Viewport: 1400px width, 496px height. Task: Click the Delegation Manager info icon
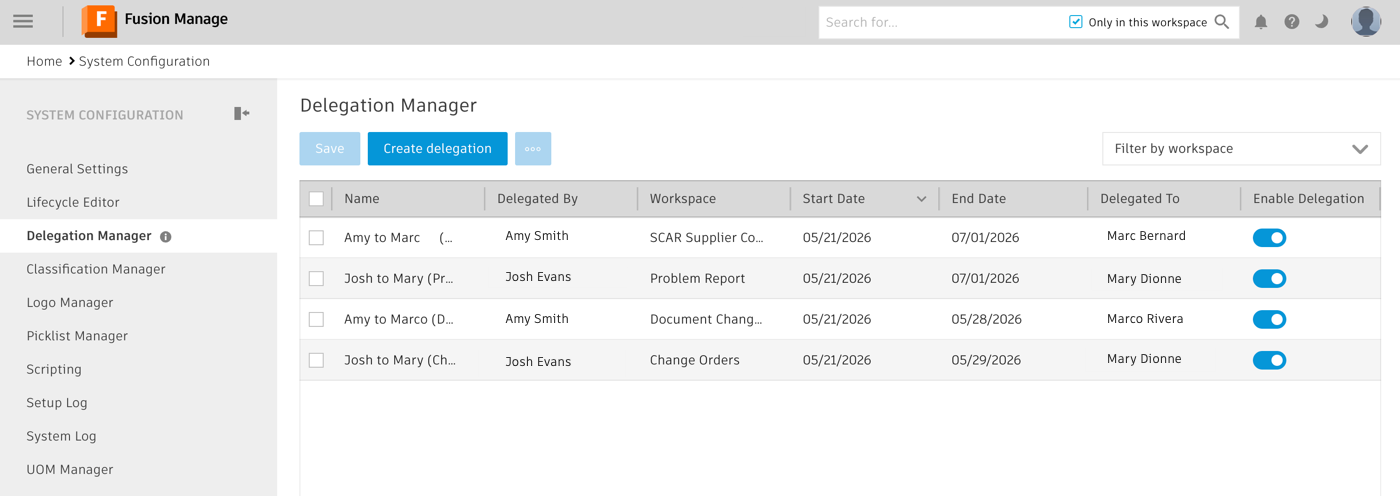pyautogui.click(x=166, y=237)
